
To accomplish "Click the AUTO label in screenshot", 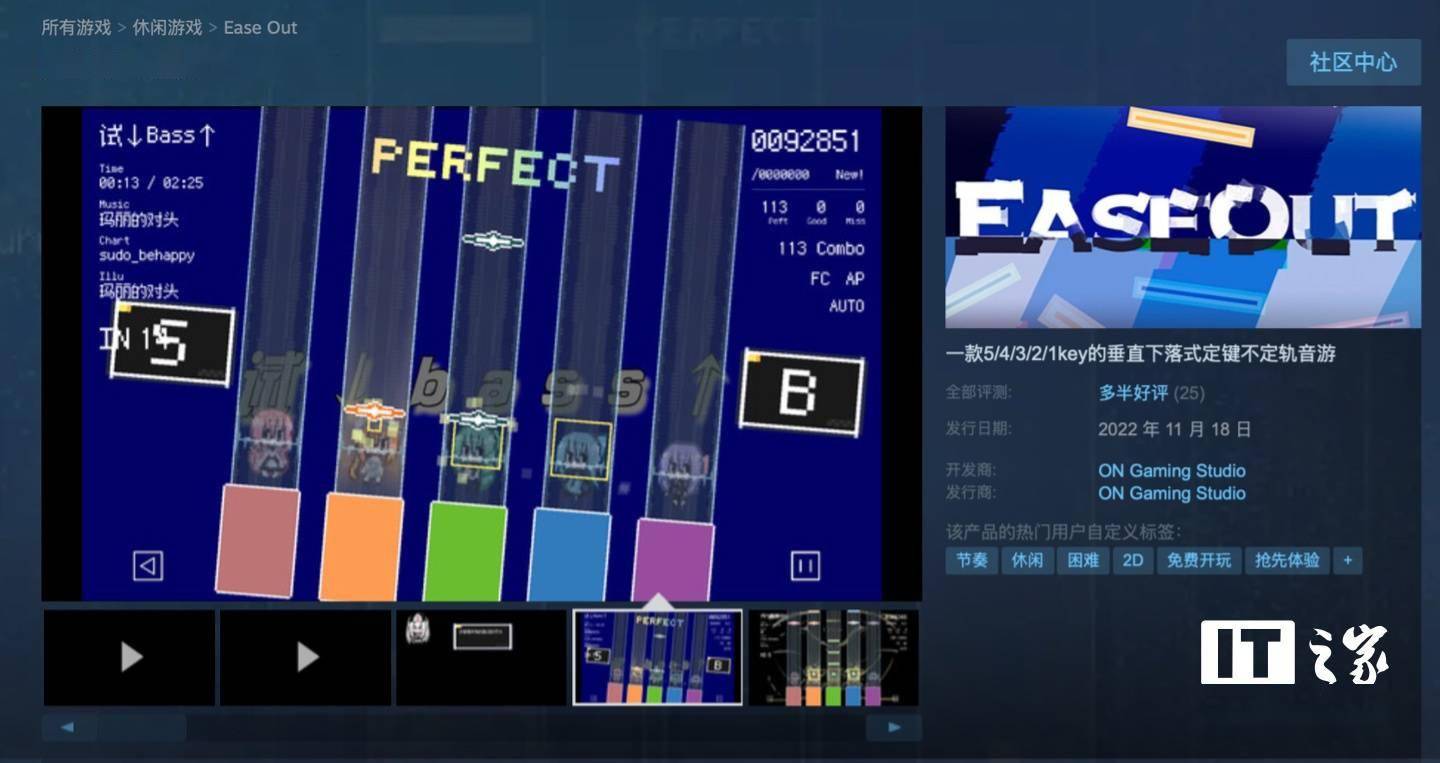I will pos(847,306).
